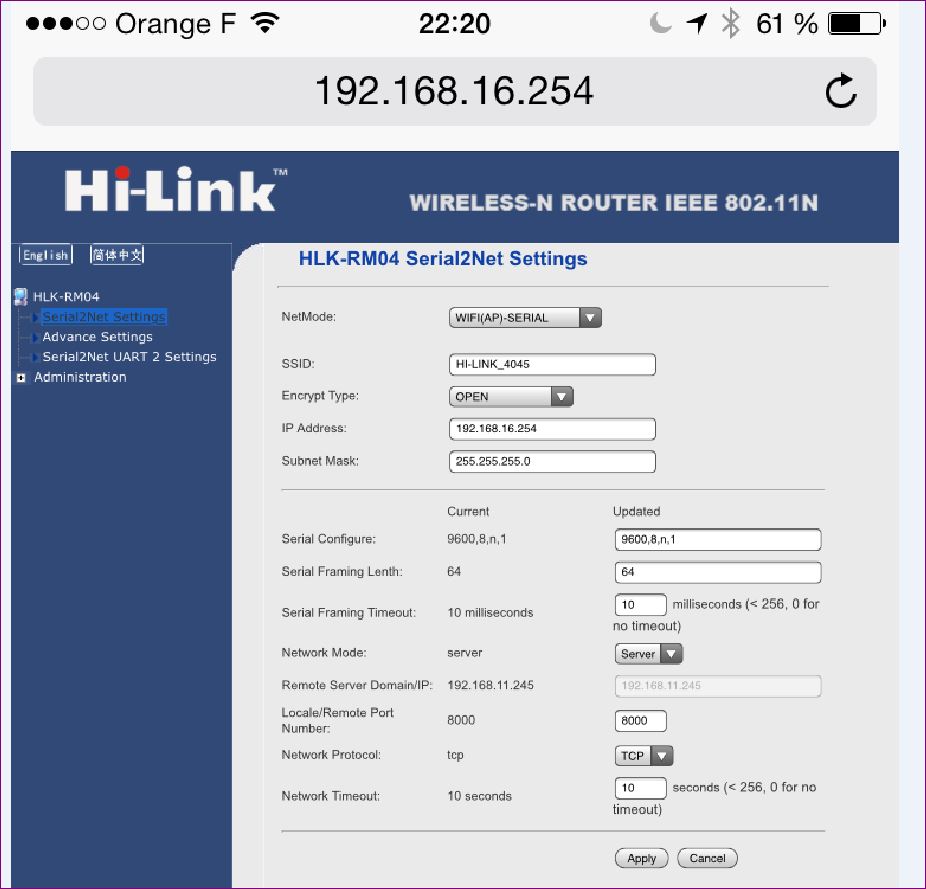Viewport: 926px width, 889px height.
Task: Click the "10 seconds" current network timeout
Action: click(479, 796)
